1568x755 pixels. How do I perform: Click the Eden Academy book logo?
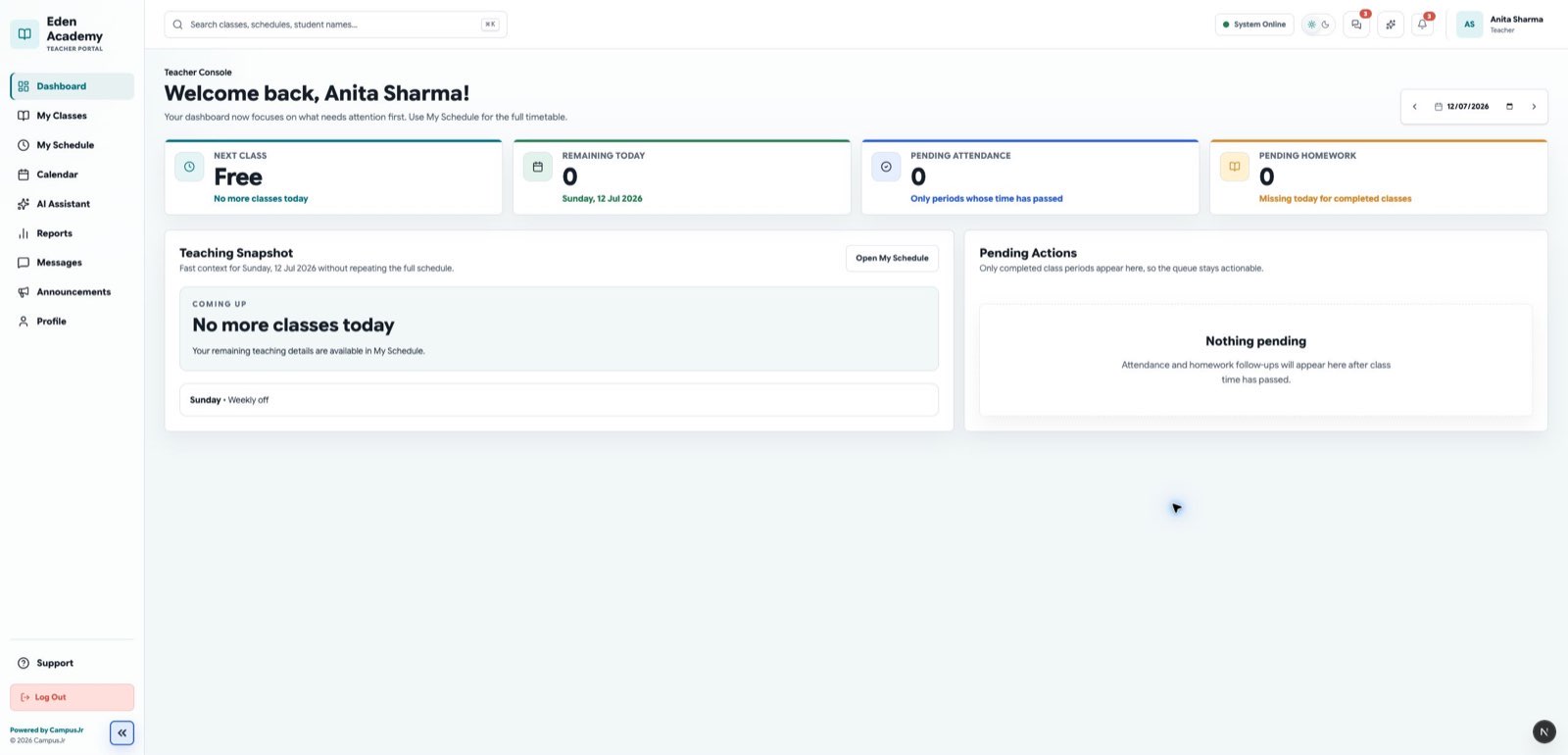point(24,33)
